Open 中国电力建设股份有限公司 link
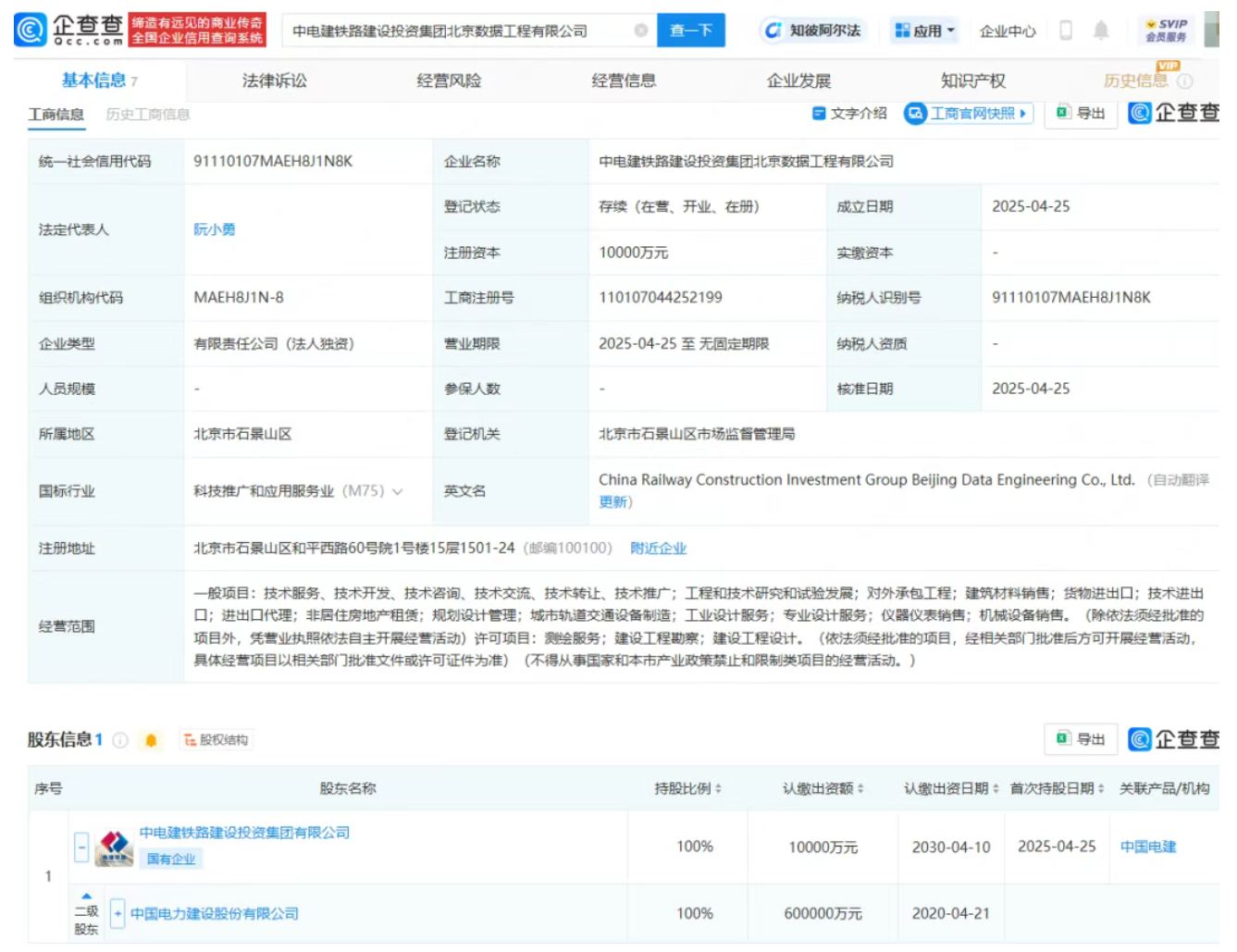 215,913
